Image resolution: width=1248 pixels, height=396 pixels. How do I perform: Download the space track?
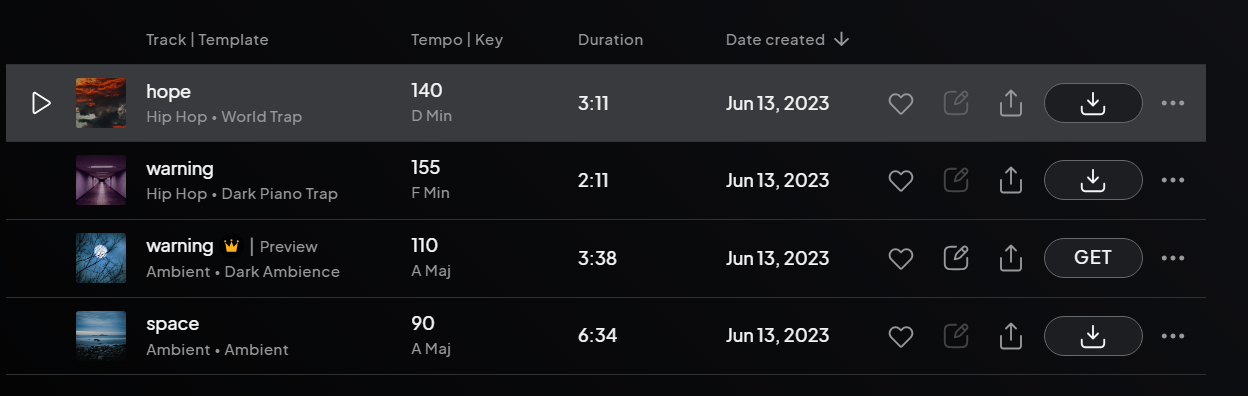pyautogui.click(x=1093, y=336)
